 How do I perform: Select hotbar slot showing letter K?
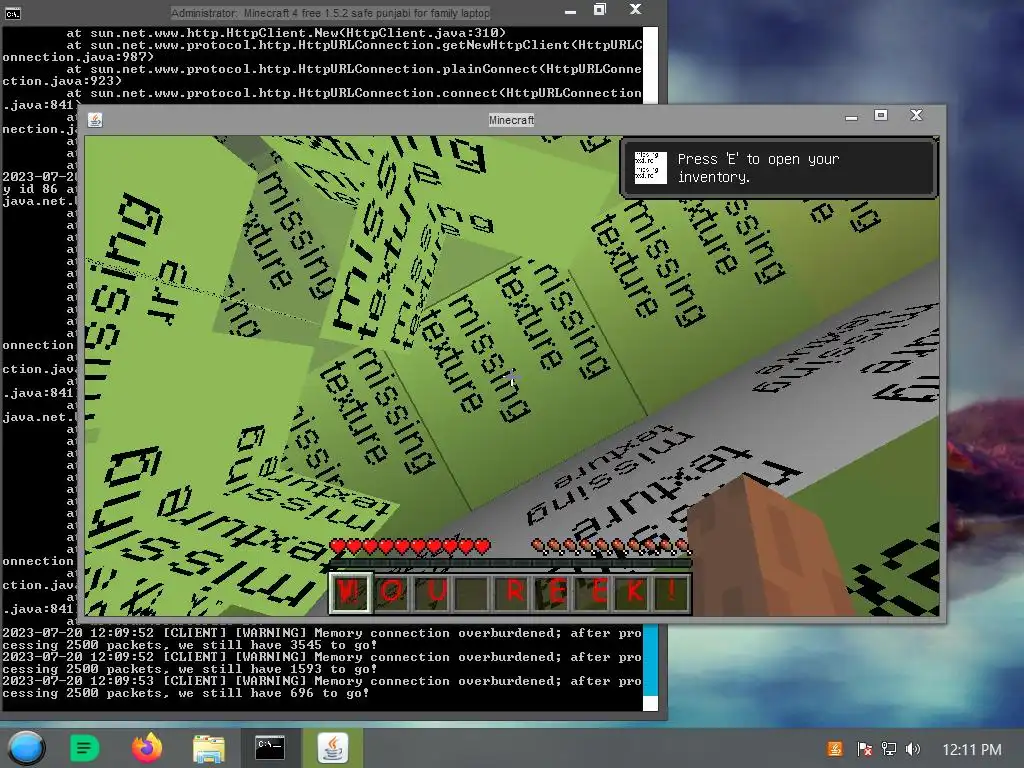pyautogui.click(x=634, y=592)
